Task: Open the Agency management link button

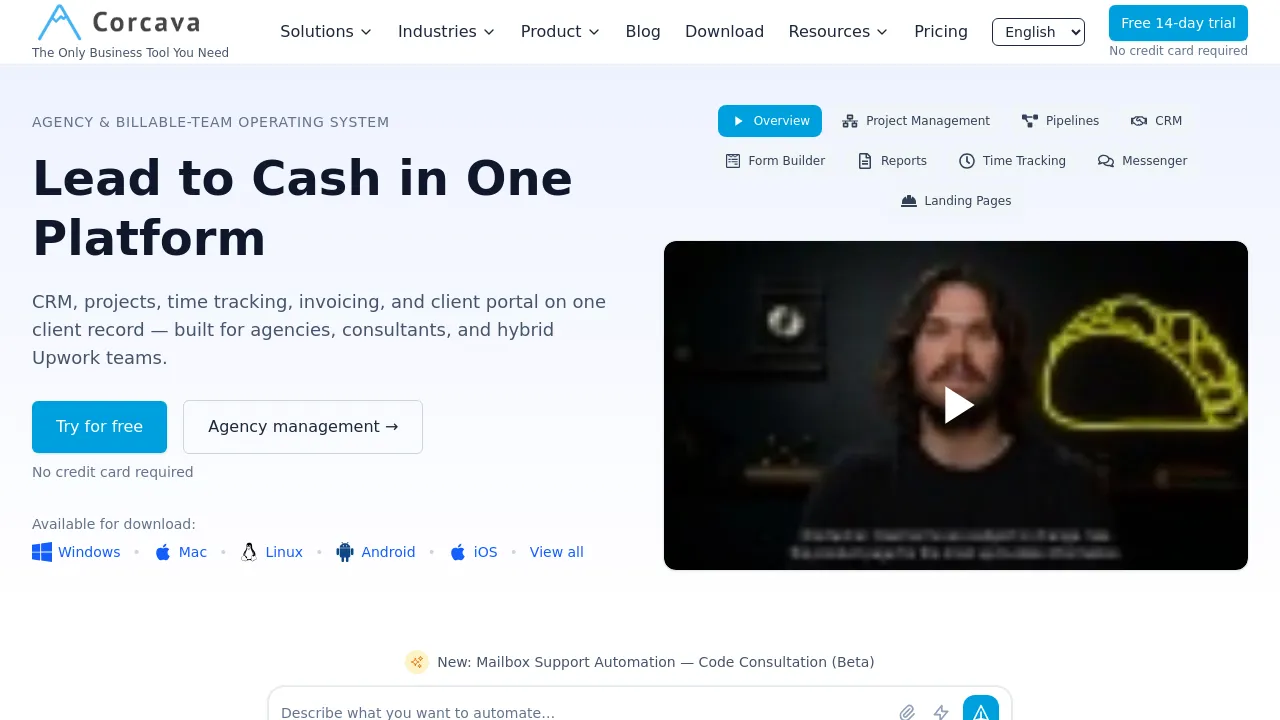Action: pos(303,427)
